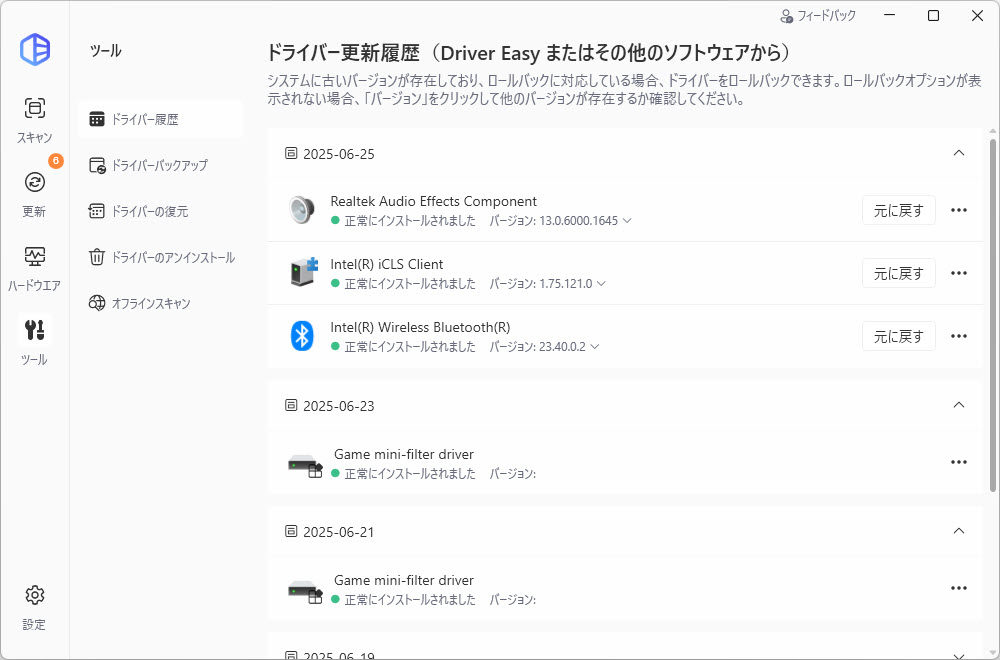Click calendar icon beside 2025-06-23

291,405
